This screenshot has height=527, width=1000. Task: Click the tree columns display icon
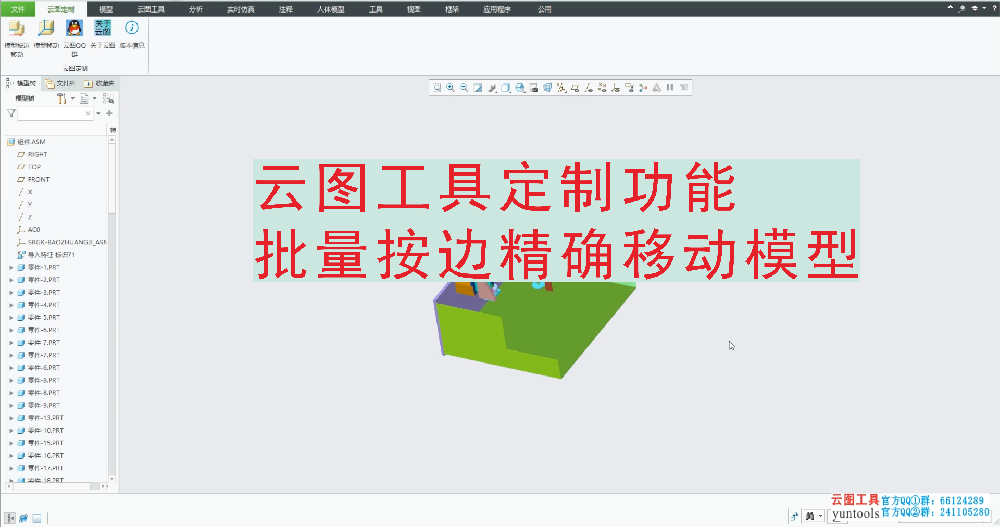coord(84,98)
